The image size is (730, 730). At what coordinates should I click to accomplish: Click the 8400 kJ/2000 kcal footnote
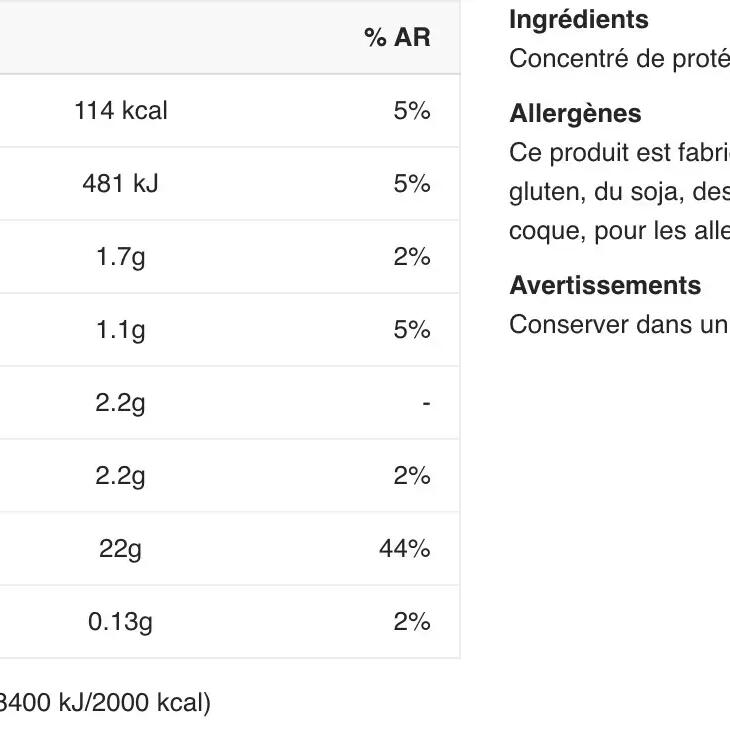pos(105,703)
